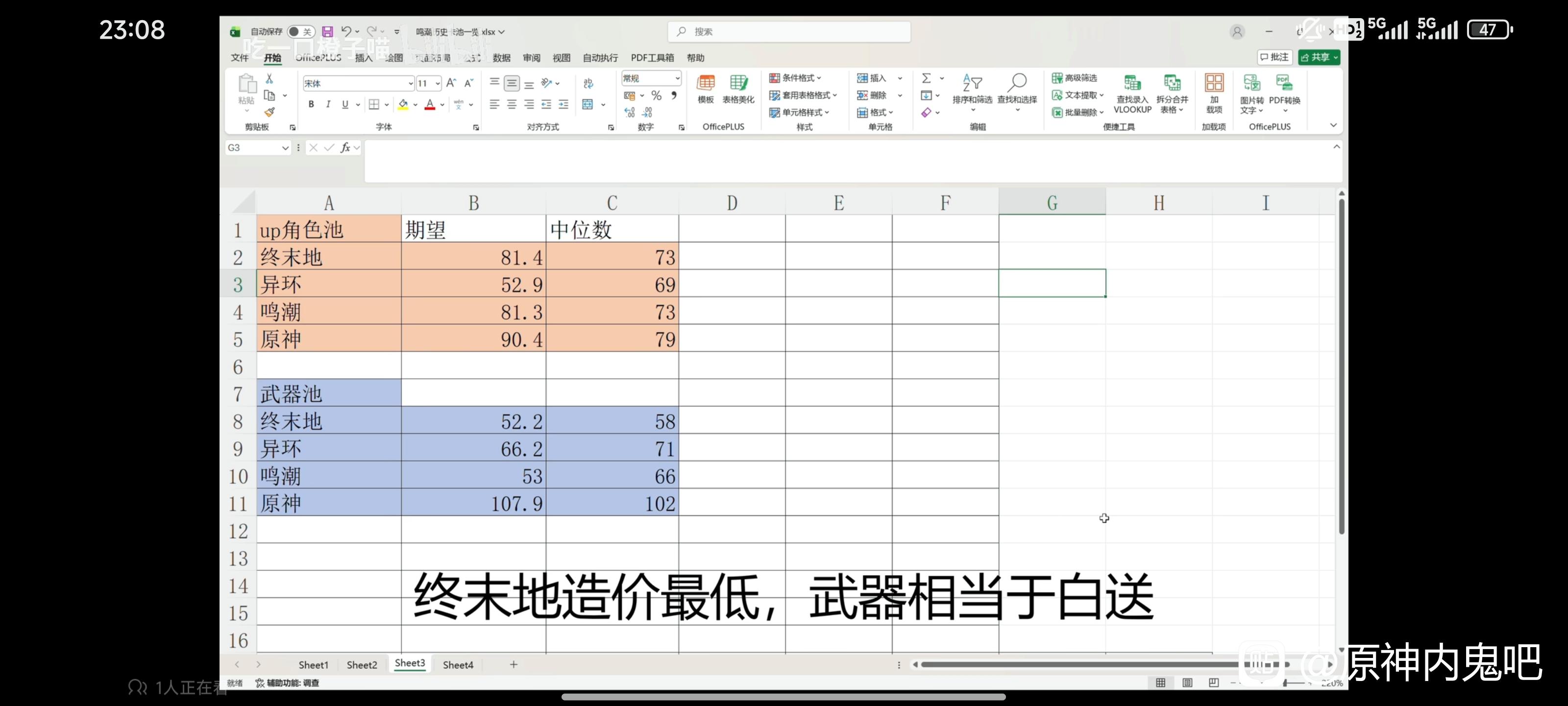
Task: Open 查找和选择 find and select
Action: tap(1017, 93)
